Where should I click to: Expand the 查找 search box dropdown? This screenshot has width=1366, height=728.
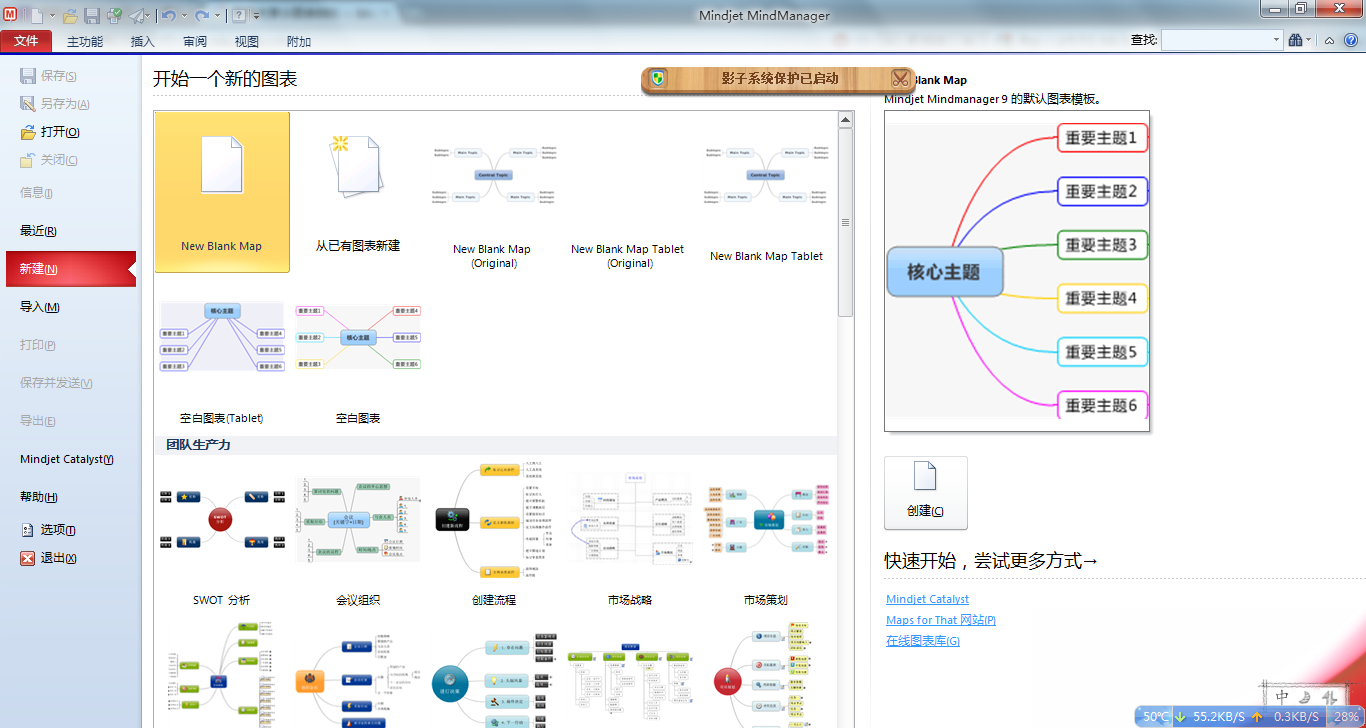click(x=1276, y=40)
